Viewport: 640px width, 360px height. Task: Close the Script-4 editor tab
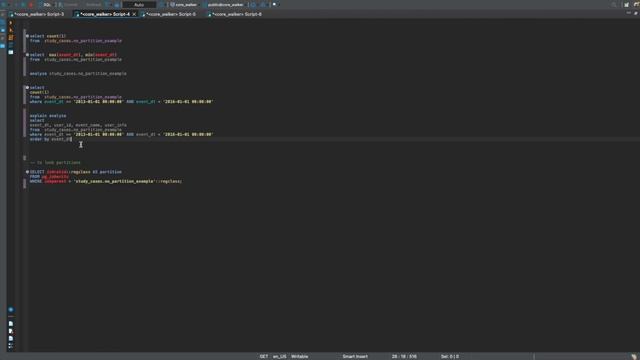pos(134,14)
